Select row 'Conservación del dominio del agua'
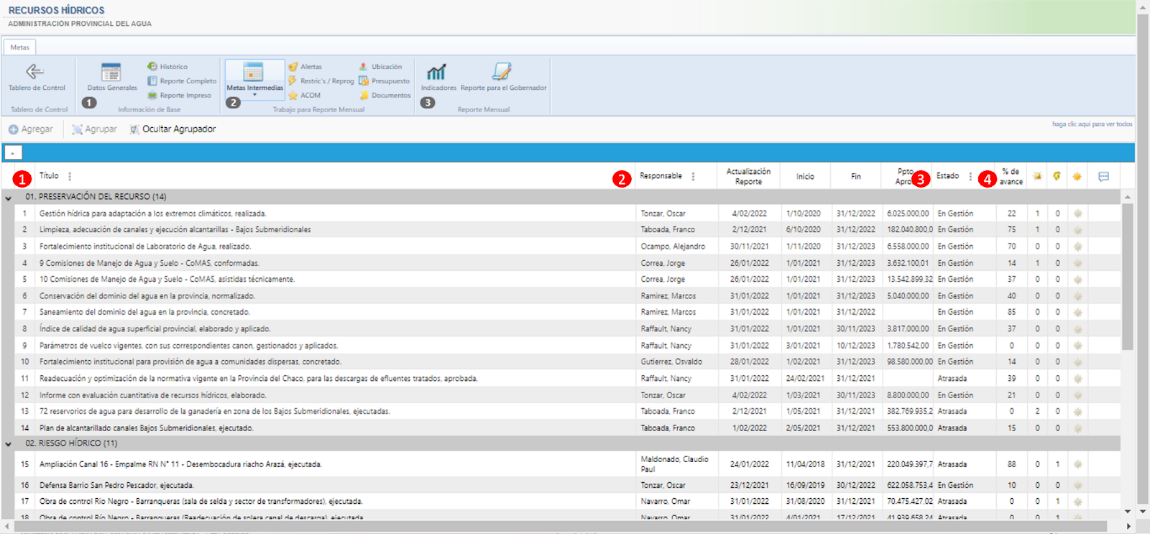Image resolution: width=1150 pixels, height=534 pixels. coord(562,296)
